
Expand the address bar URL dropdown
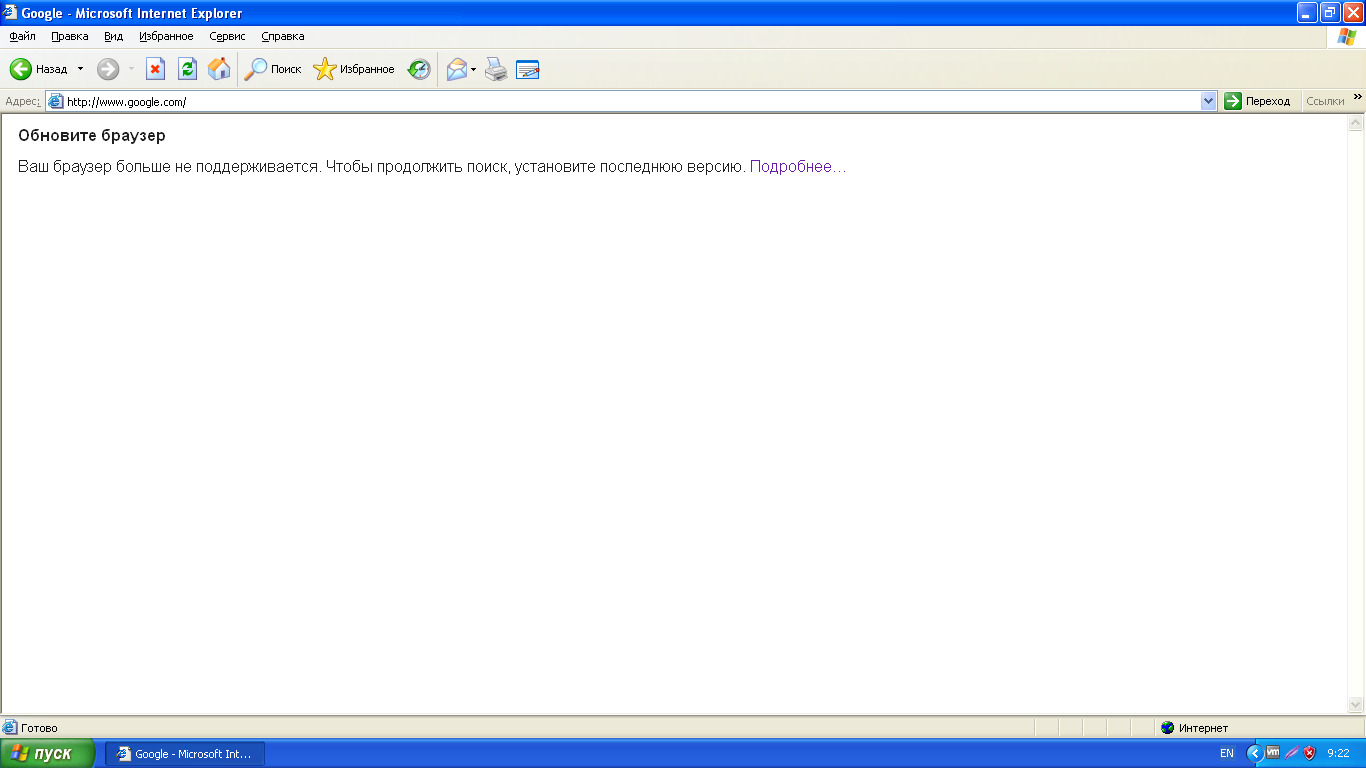pyautogui.click(x=1208, y=101)
